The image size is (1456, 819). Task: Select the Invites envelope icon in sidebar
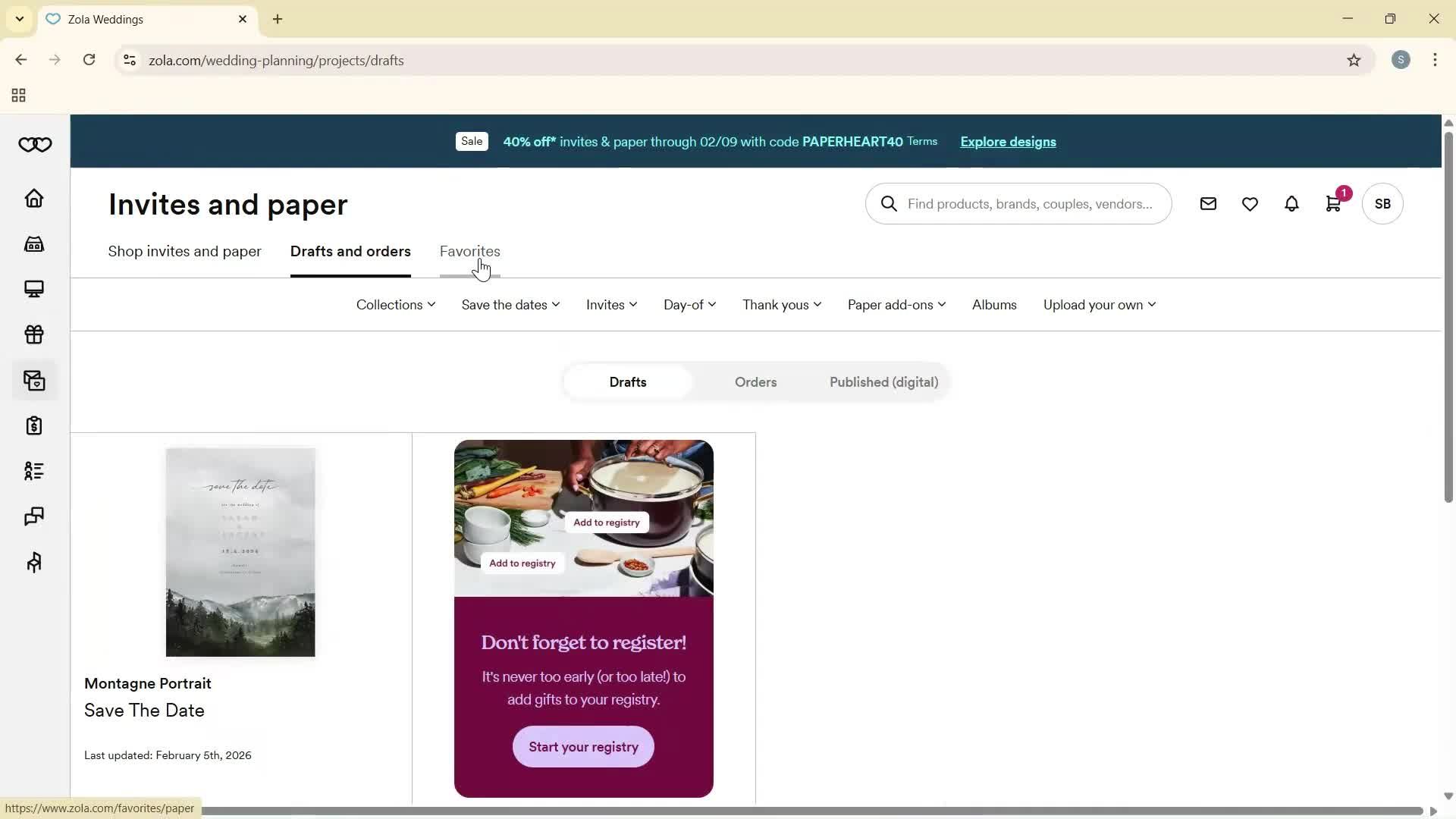pyautogui.click(x=34, y=380)
